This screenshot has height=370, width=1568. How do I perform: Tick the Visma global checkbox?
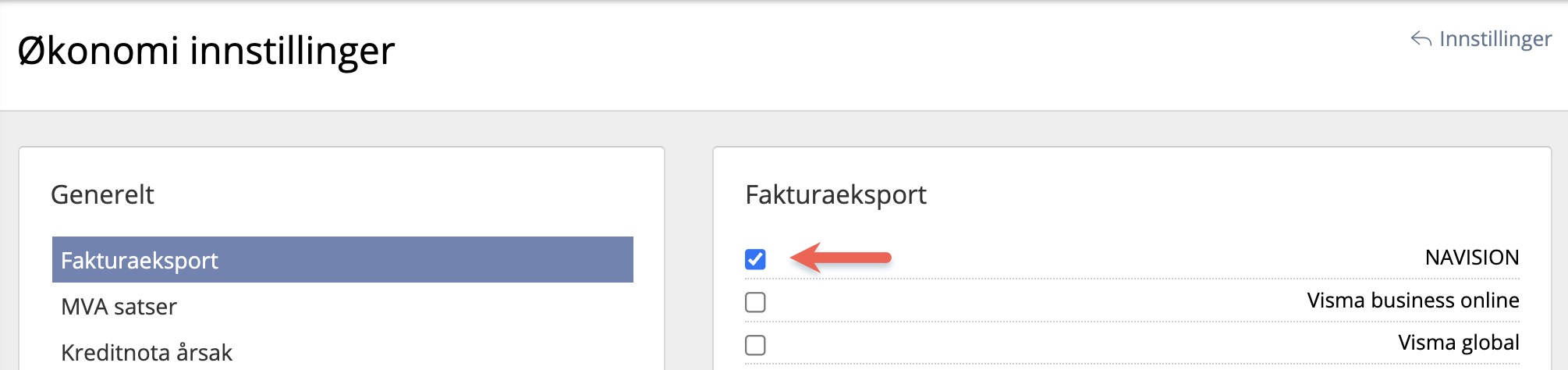click(755, 345)
